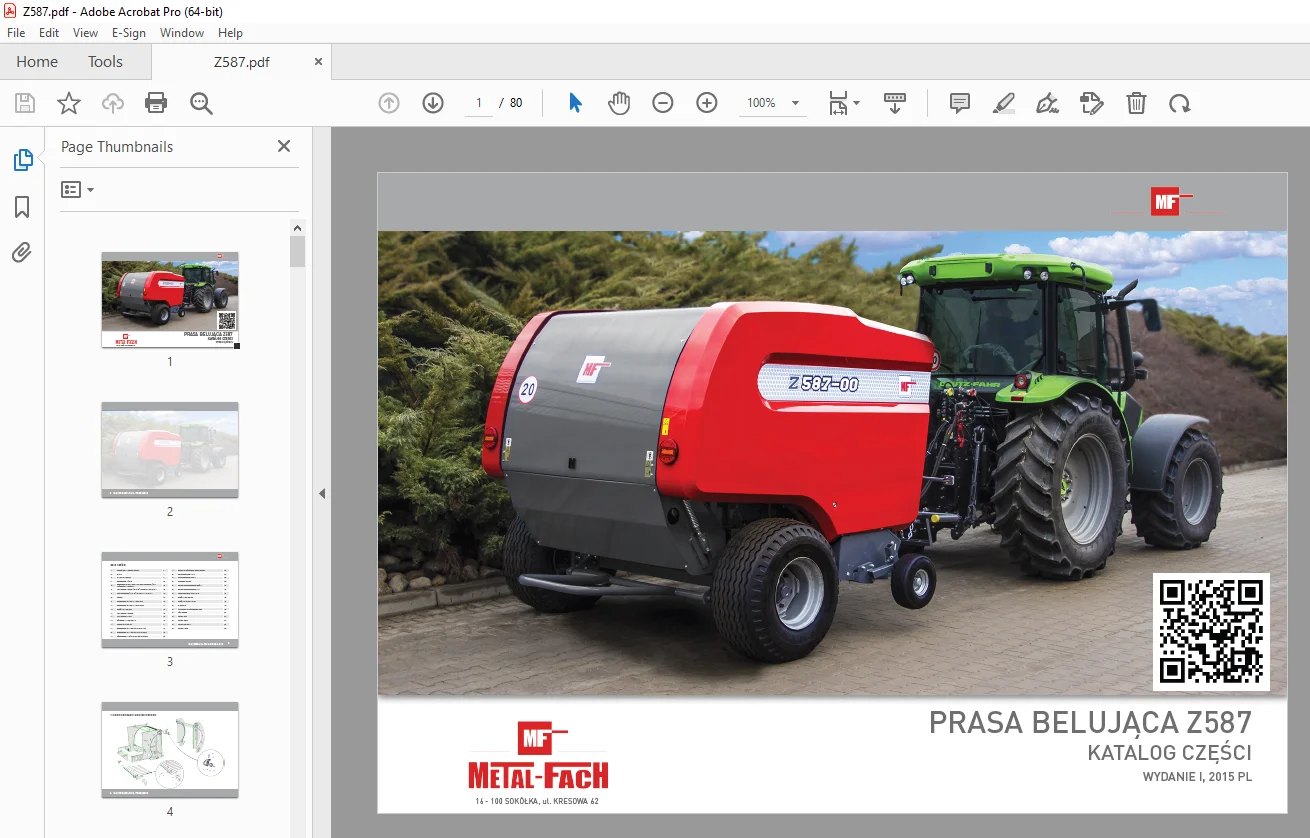Open the Attachments paperclip panel
The width and height of the screenshot is (1310, 838).
(x=22, y=253)
